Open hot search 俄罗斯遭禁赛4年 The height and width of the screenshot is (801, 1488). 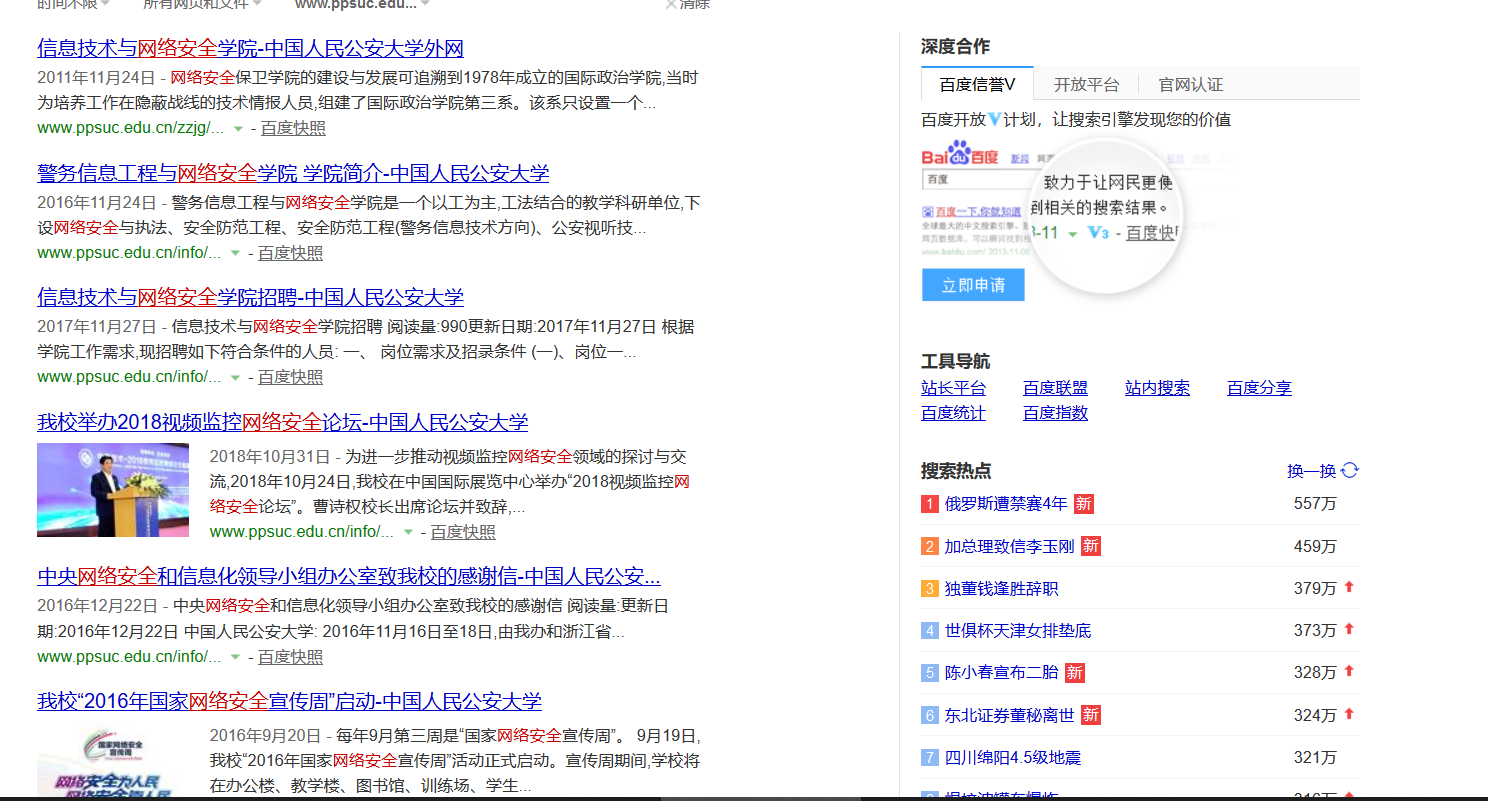1006,504
